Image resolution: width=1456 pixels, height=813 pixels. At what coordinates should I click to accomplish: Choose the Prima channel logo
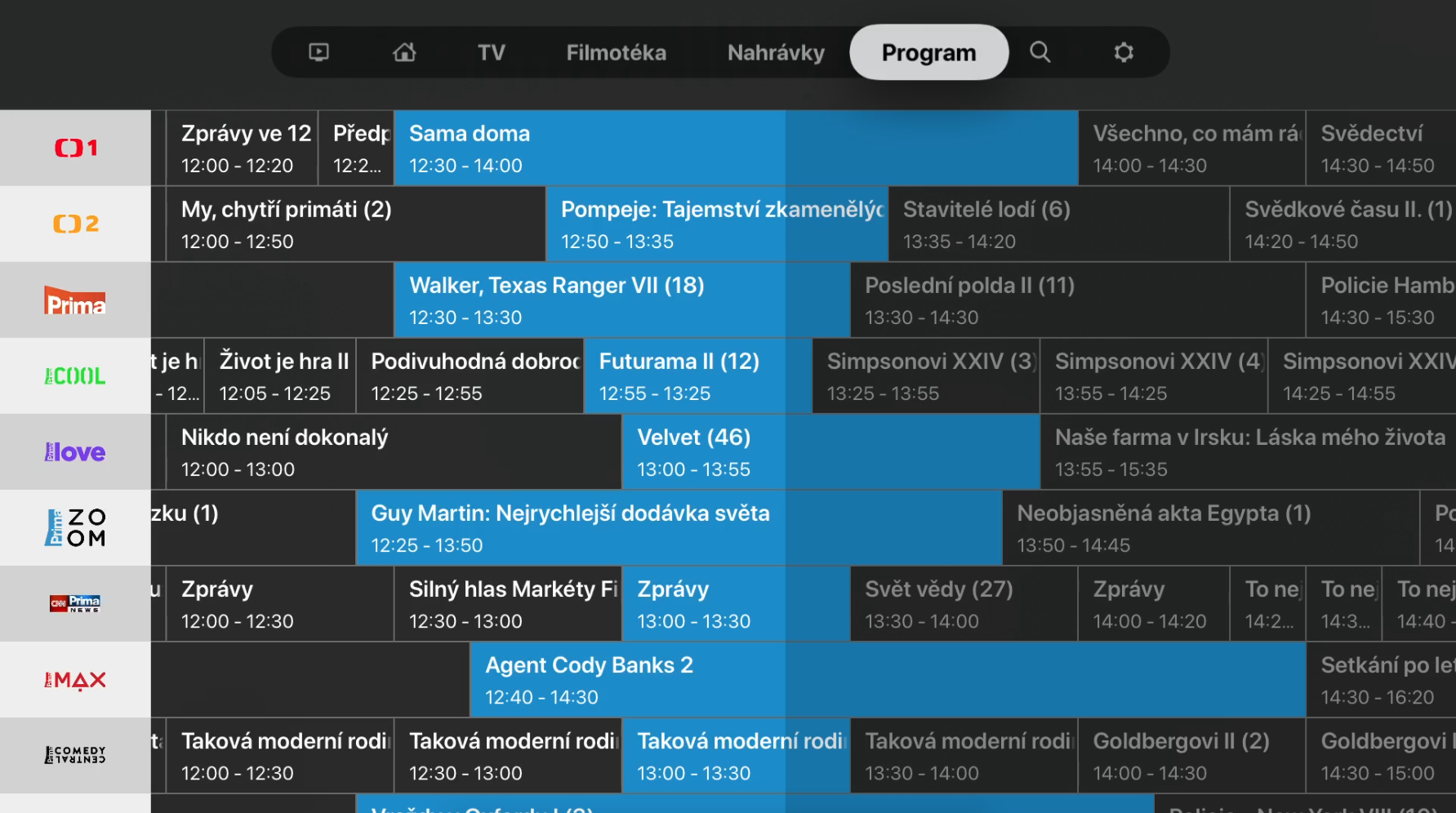point(75,300)
